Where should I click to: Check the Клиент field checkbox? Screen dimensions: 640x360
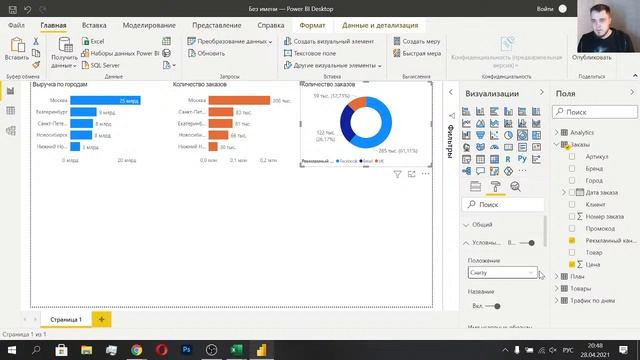pos(572,204)
